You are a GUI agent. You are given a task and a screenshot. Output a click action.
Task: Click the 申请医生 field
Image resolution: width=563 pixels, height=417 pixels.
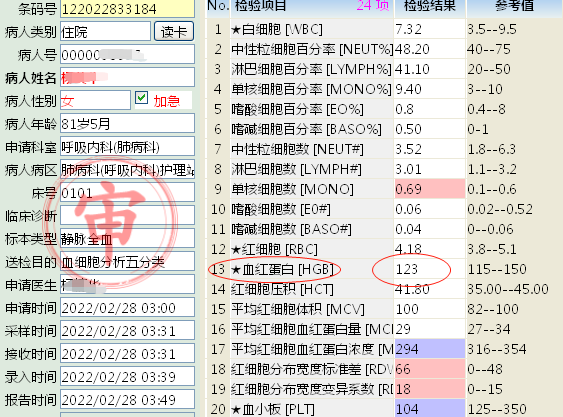coord(127,284)
